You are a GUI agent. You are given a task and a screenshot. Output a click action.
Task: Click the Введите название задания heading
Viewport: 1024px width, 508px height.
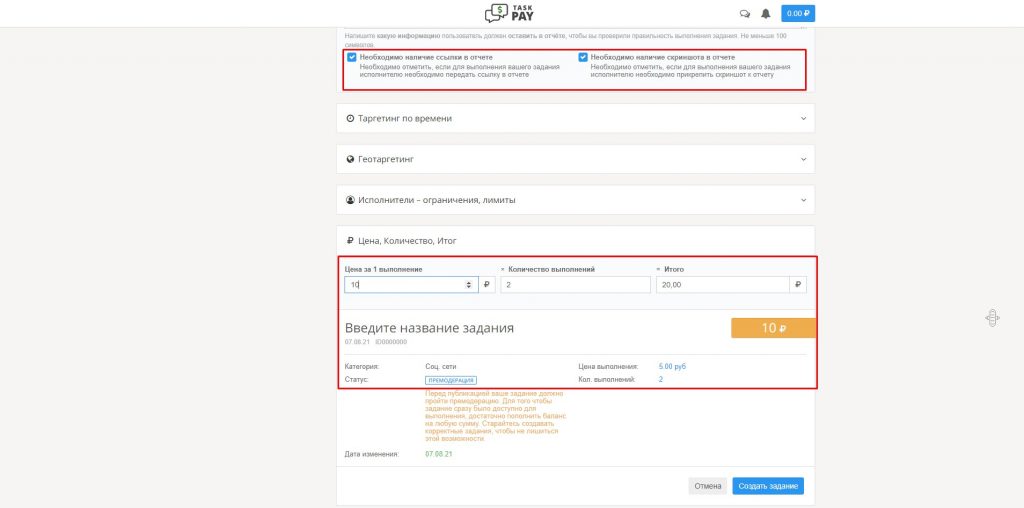click(x=429, y=328)
